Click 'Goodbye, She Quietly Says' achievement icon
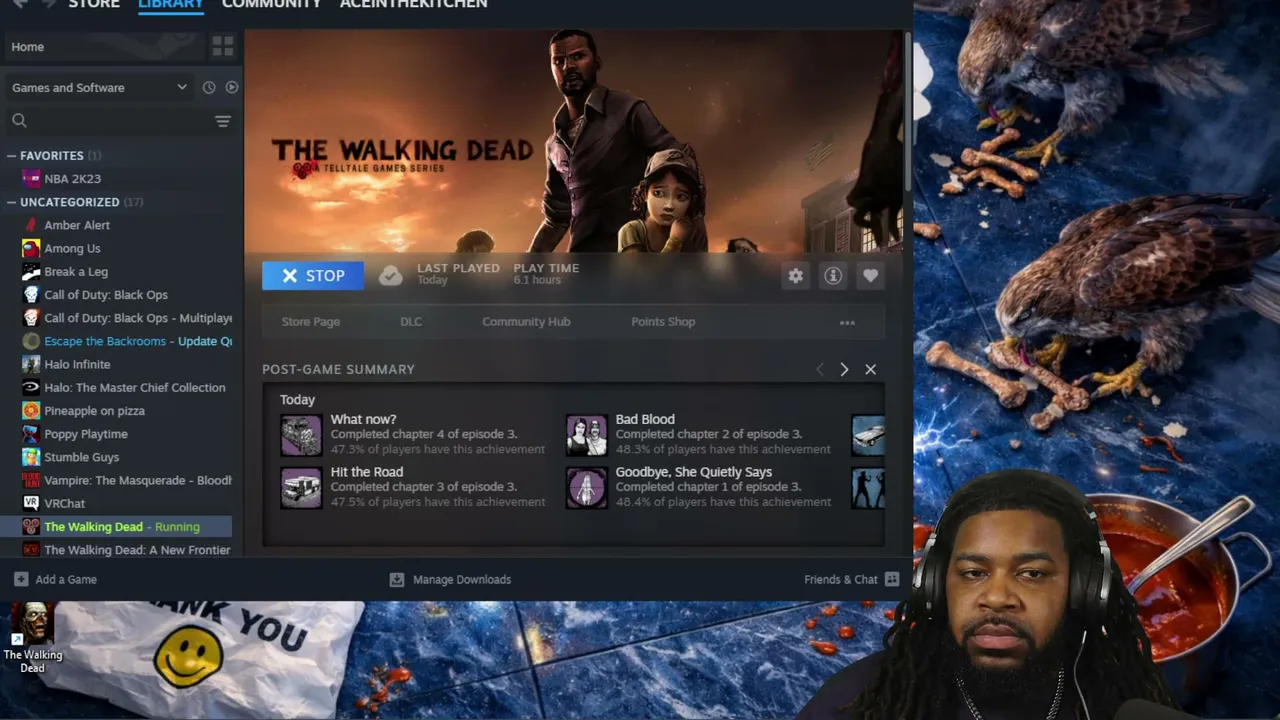Screen dimensions: 1280x720 (586, 488)
